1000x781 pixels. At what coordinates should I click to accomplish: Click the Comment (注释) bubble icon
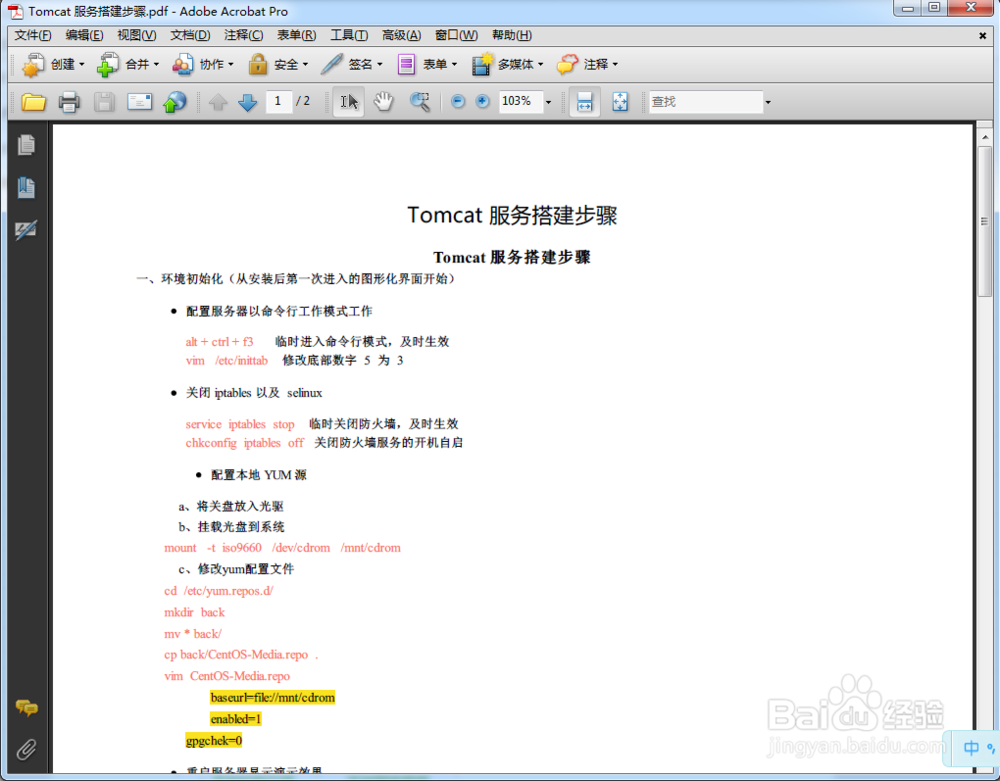tap(567, 64)
